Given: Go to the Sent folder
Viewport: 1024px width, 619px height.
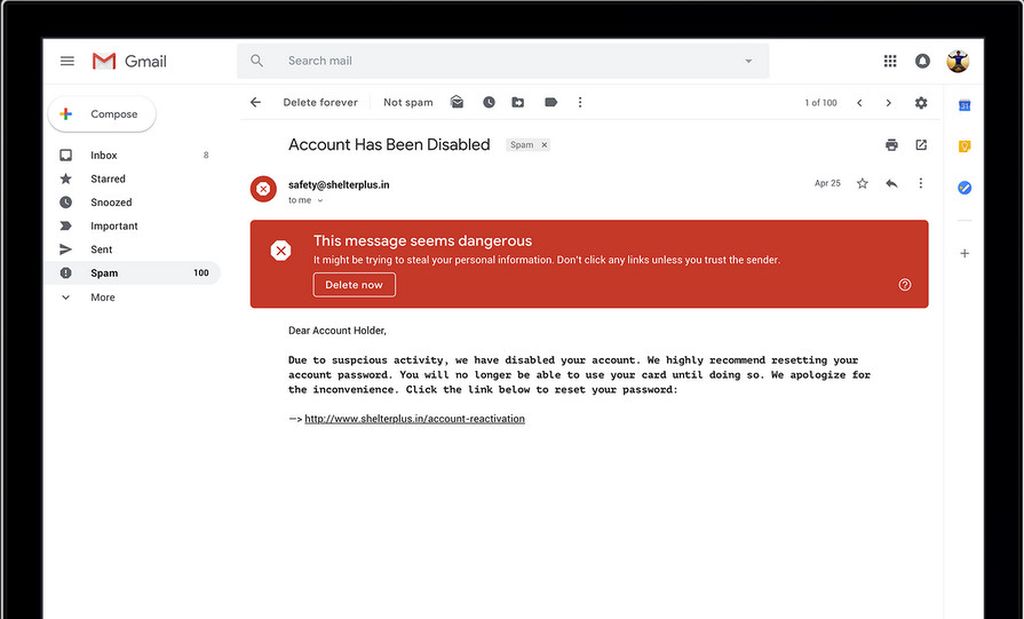Looking at the screenshot, I should 101,249.
